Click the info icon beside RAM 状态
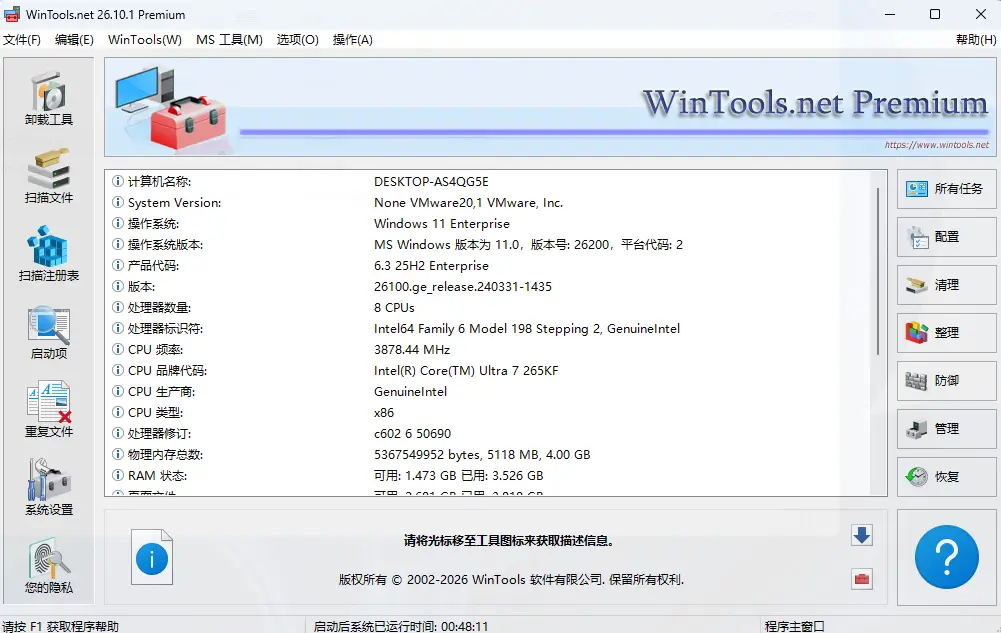 tap(117, 475)
